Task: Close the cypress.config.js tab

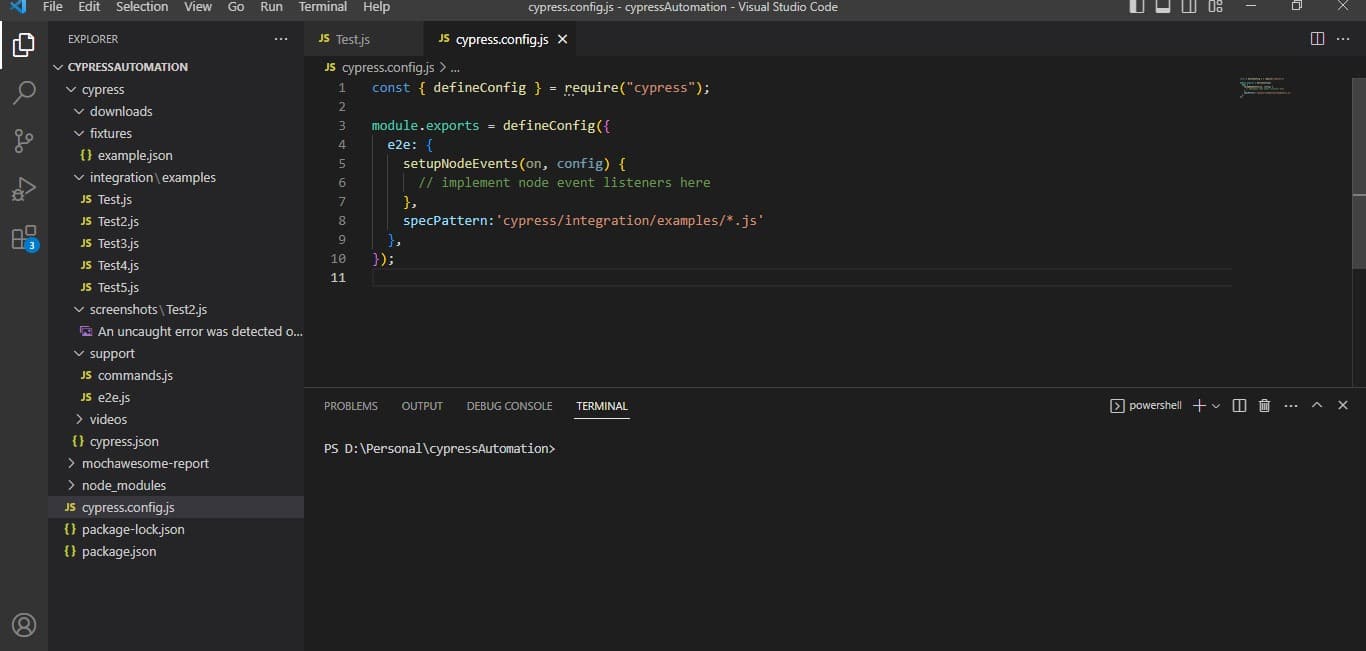Action: [x=562, y=39]
